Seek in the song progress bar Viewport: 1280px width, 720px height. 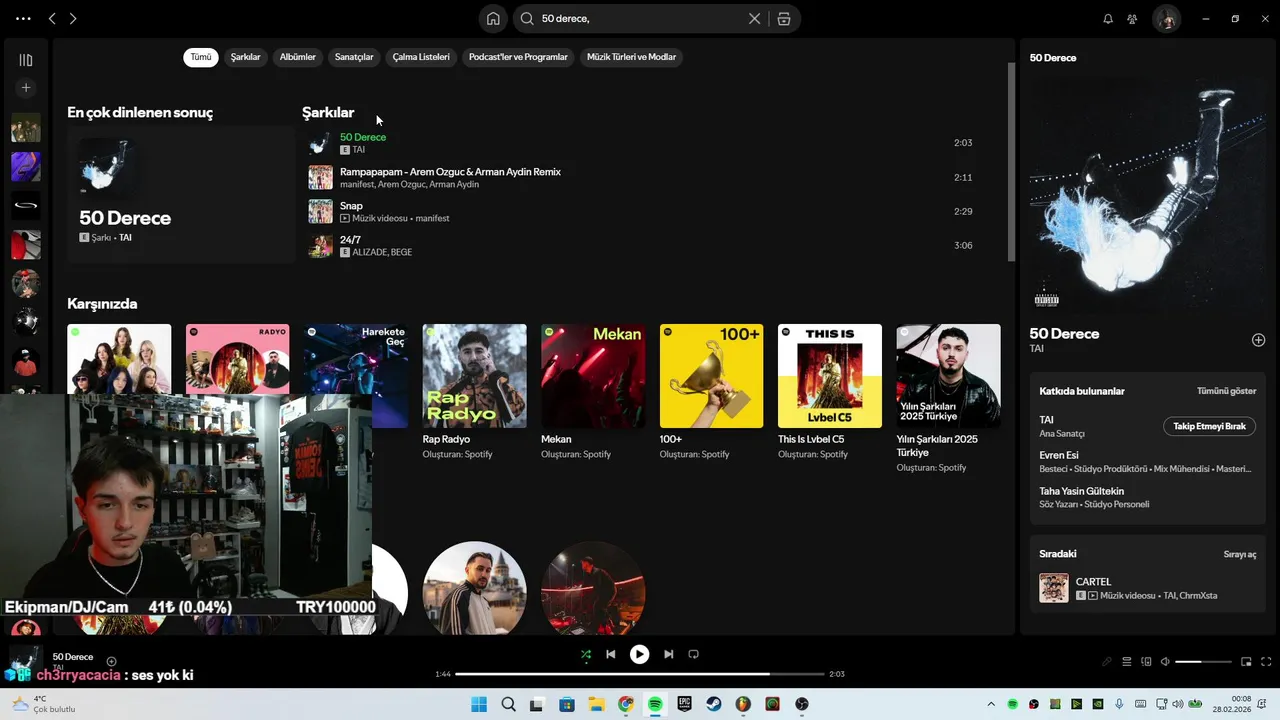click(x=639, y=674)
